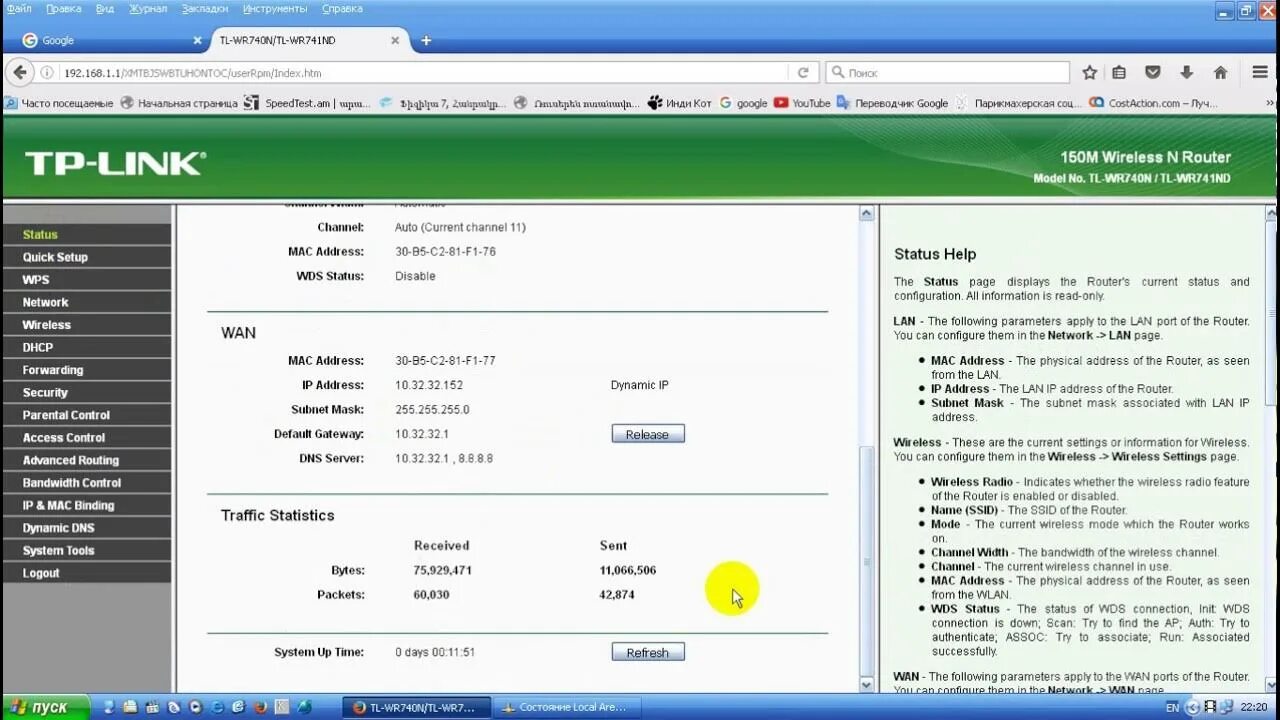This screenshot has width=1280, height=720.
Task: Bookmark this page with the star icon
Action: 1090,73
